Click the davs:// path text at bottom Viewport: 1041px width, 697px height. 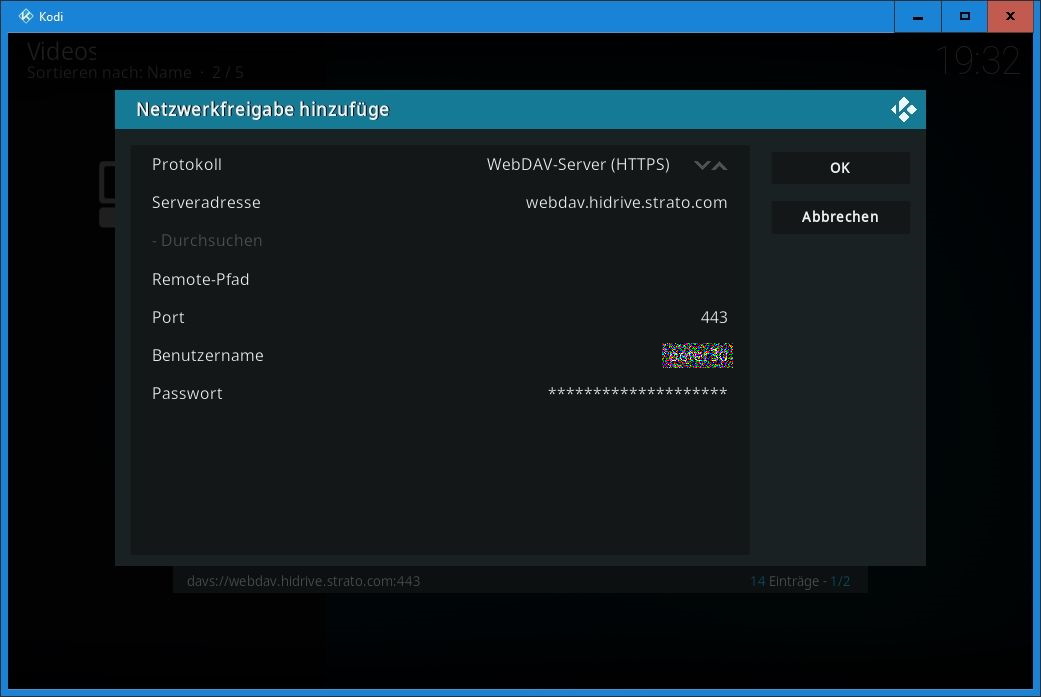click(303, 581)
